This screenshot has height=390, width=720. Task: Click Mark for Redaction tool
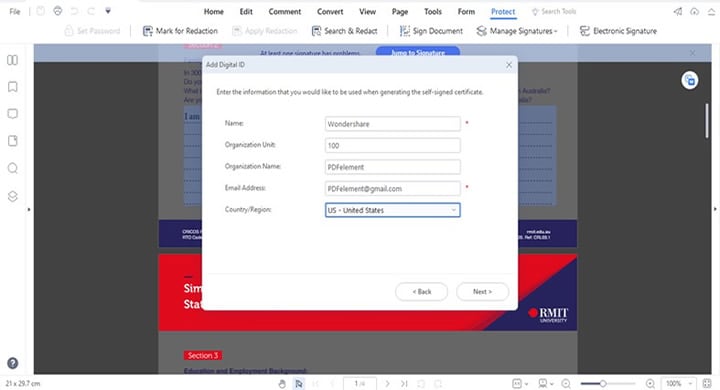pos(180,31)
